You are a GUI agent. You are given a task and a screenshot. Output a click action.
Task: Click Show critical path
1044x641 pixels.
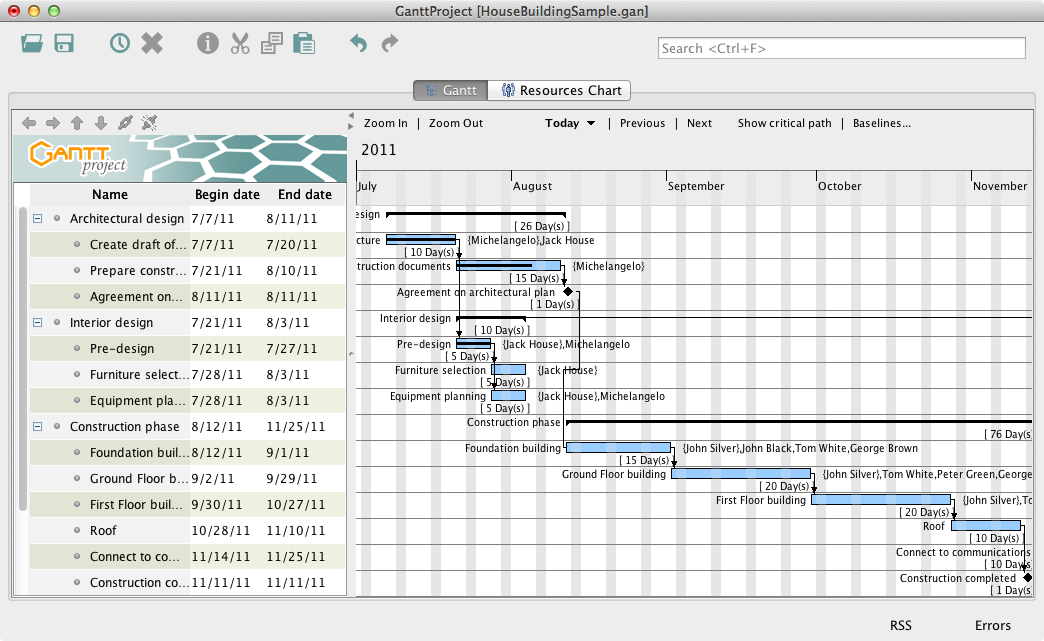pyautogui.click(x=784, y=123)
